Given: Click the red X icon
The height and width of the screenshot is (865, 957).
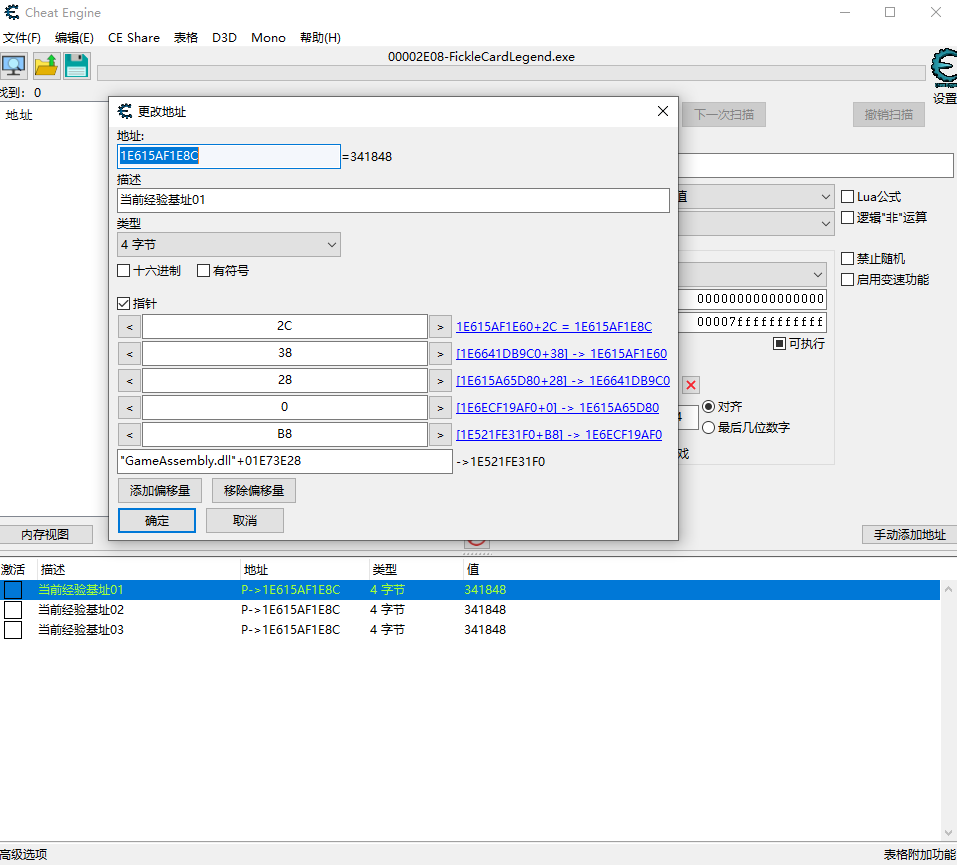Looking at the screenshot, I should pos(691,385).
